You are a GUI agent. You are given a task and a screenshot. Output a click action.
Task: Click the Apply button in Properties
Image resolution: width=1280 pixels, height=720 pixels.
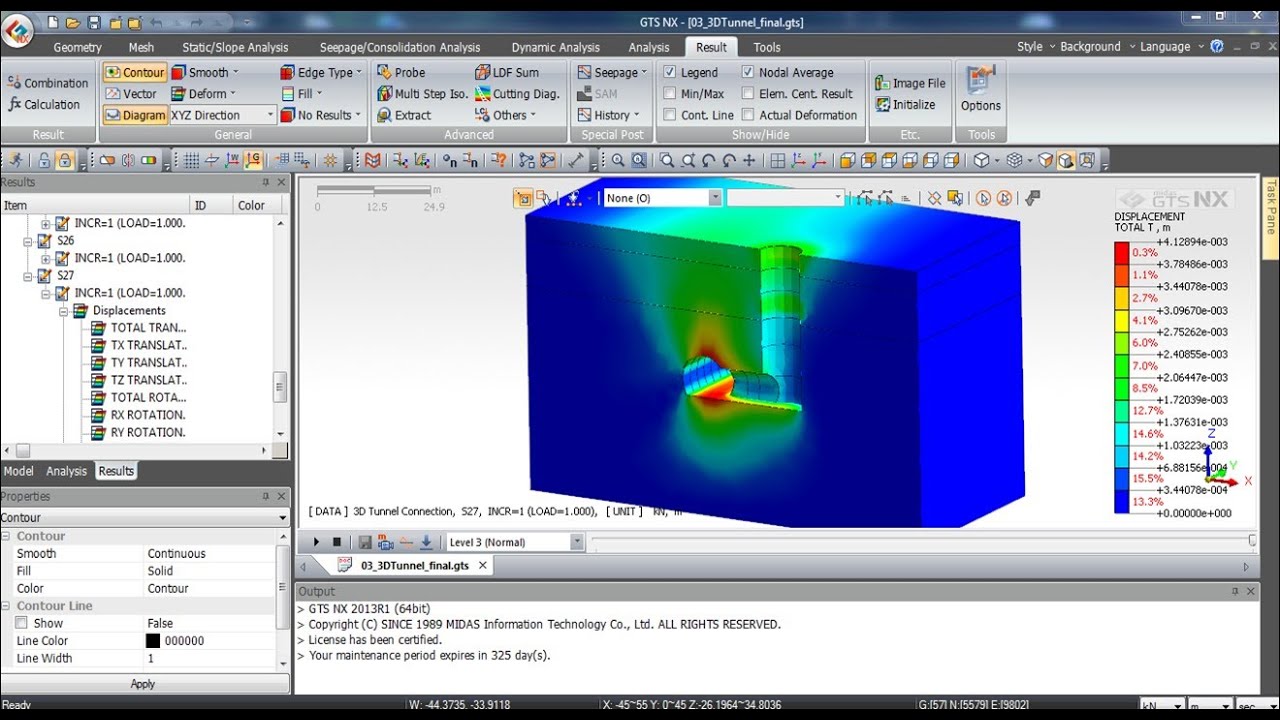(143, 684)
